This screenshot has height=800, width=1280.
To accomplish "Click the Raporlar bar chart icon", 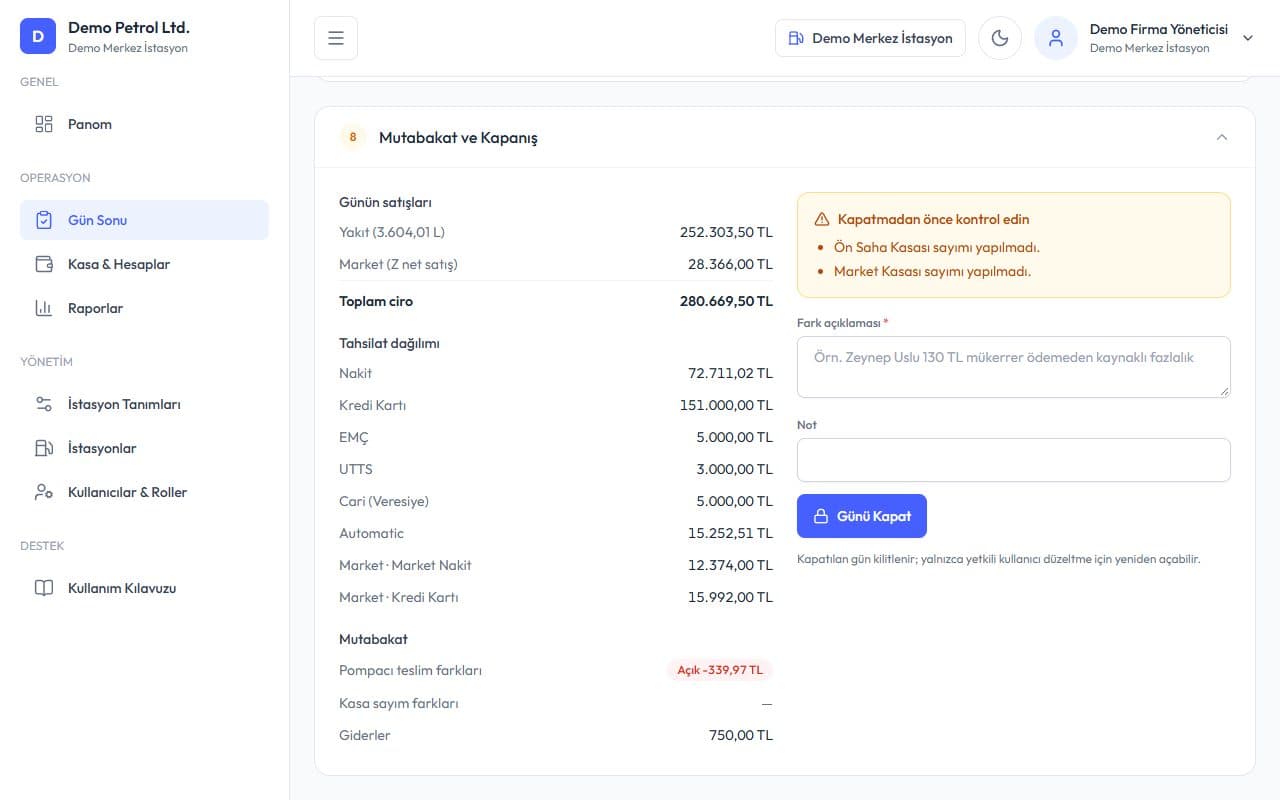I will click(44, 308).
